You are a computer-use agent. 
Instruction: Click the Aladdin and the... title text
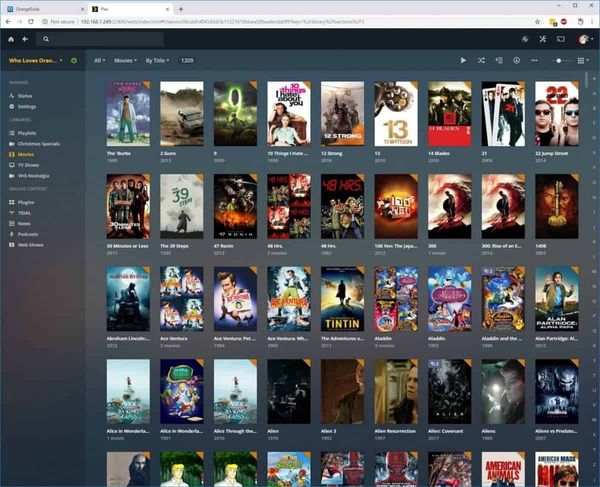(x=501, y=339)
